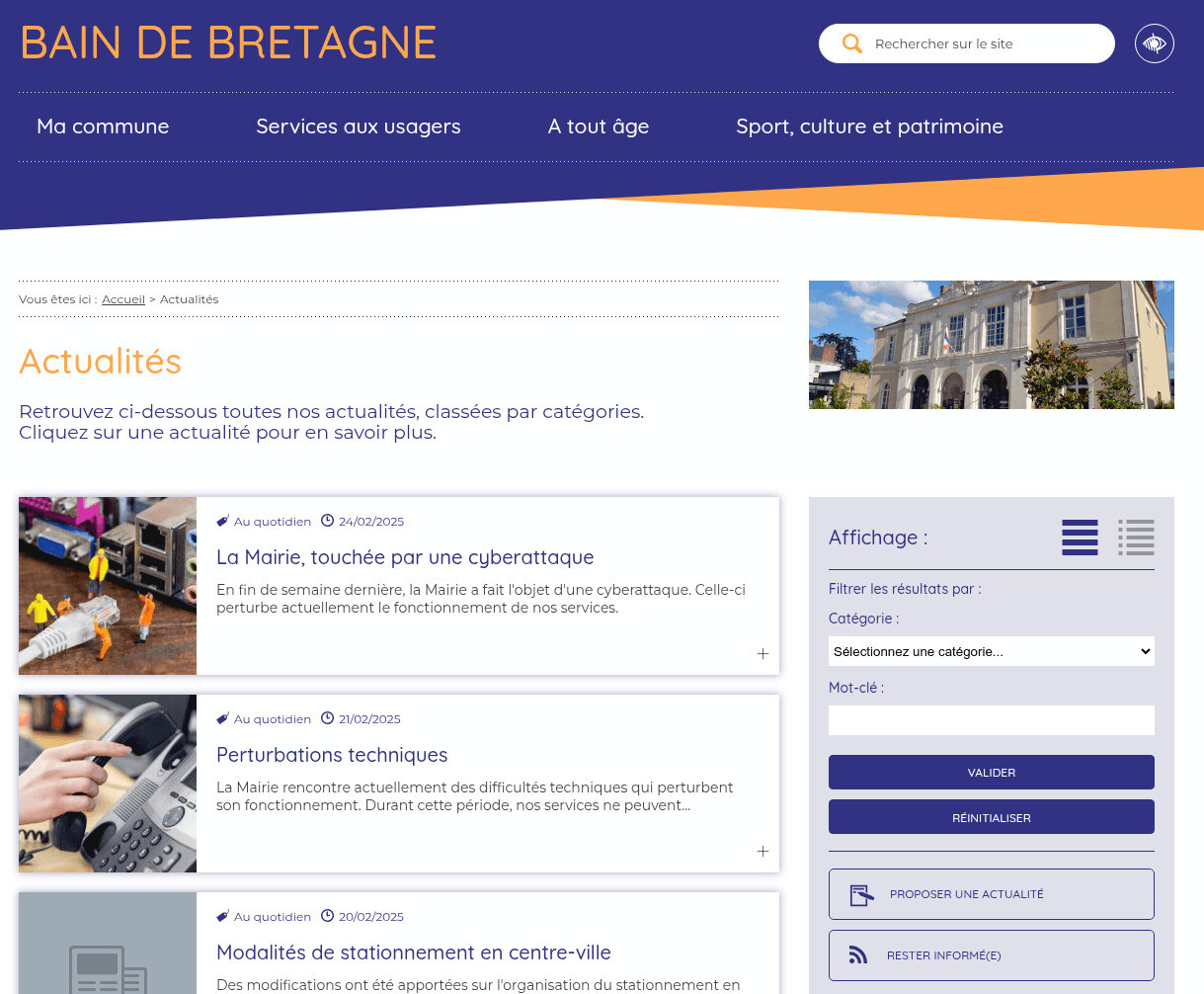Click Au quotidien tag on stationnement article
Screen dimensions: 1204x994
click(x=273, y=917)
